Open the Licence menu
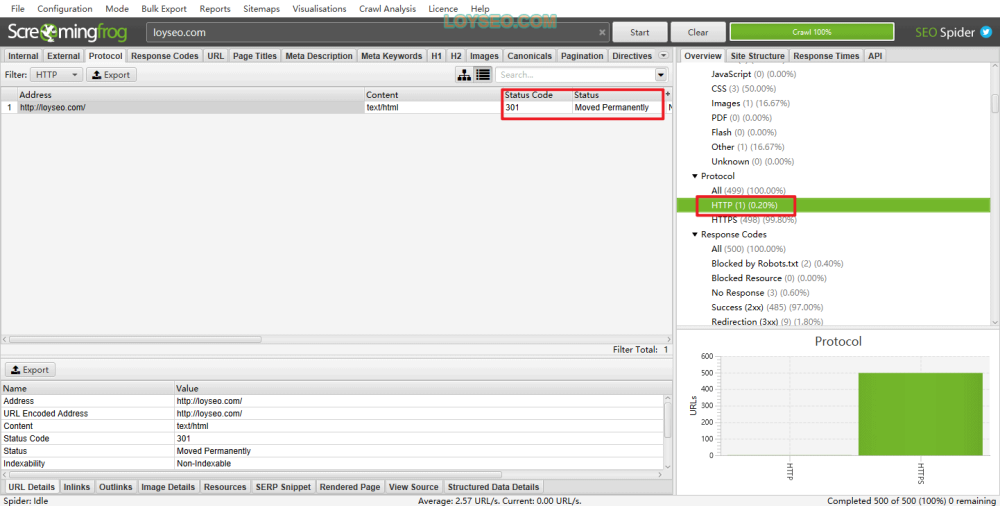 pos(443,8)
